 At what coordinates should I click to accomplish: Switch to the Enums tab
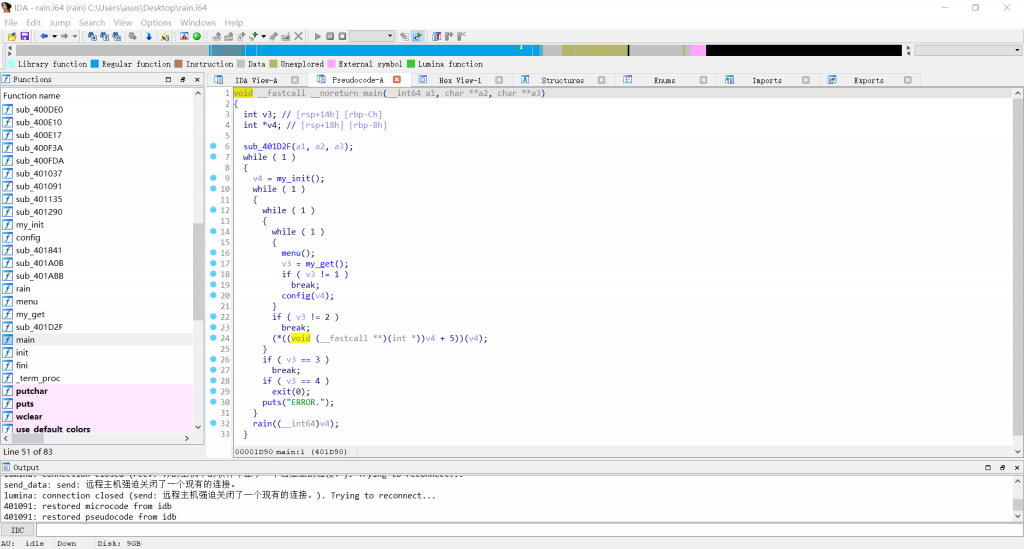coord(664,80)
